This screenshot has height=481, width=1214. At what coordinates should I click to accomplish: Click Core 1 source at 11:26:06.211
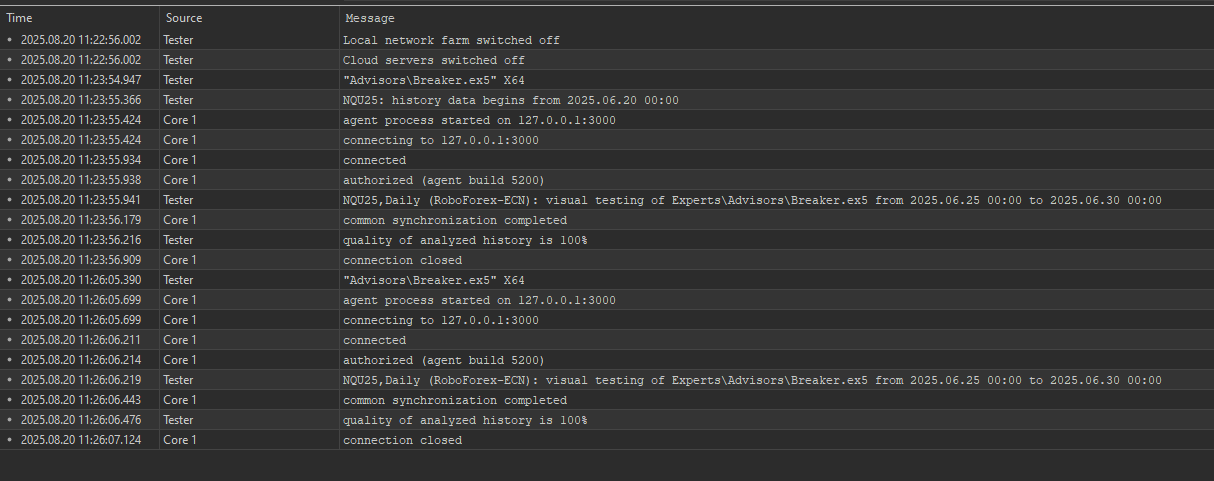(180, 340)
